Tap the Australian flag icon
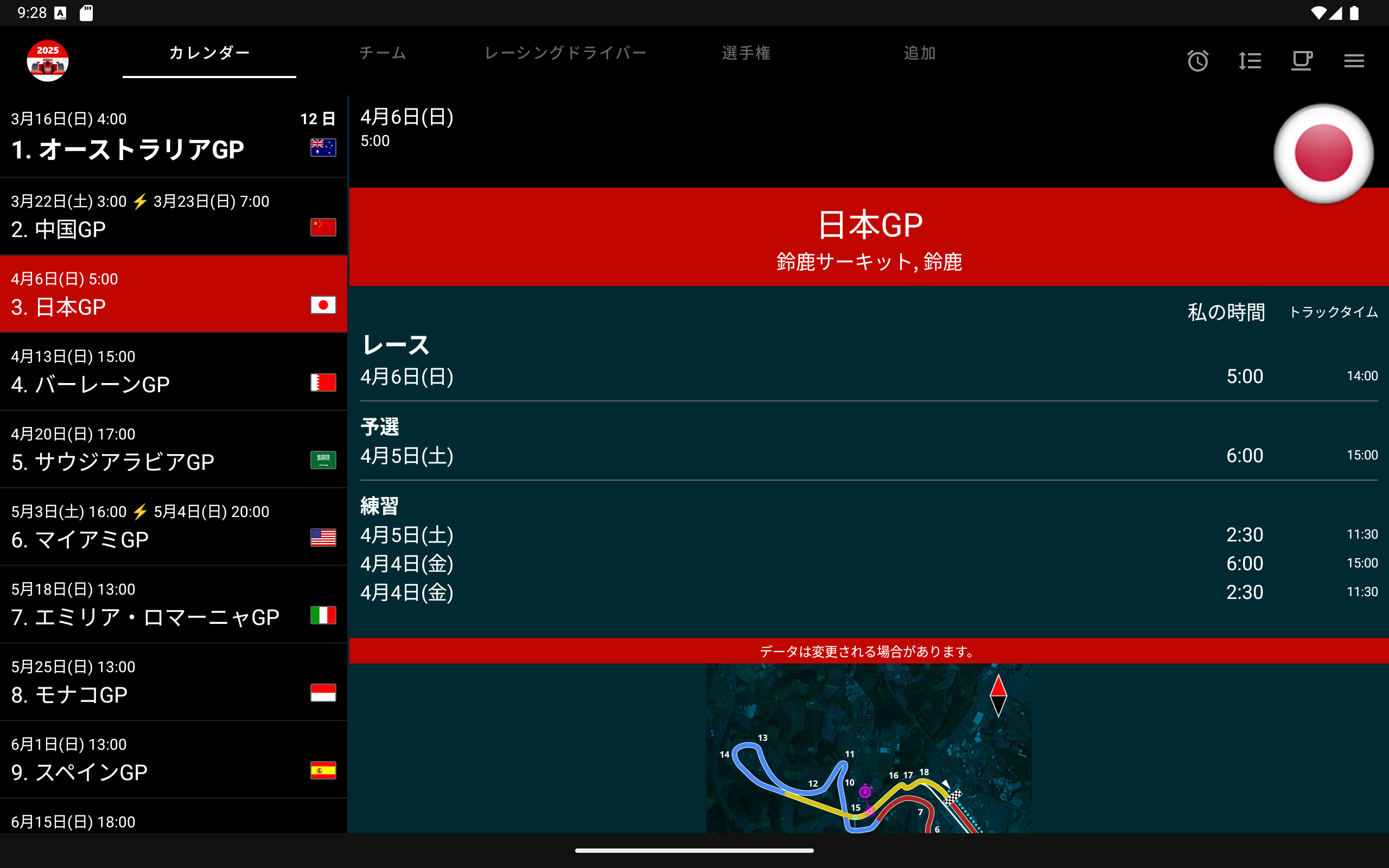Screen dimensions: 1389x868 [323, 148]
